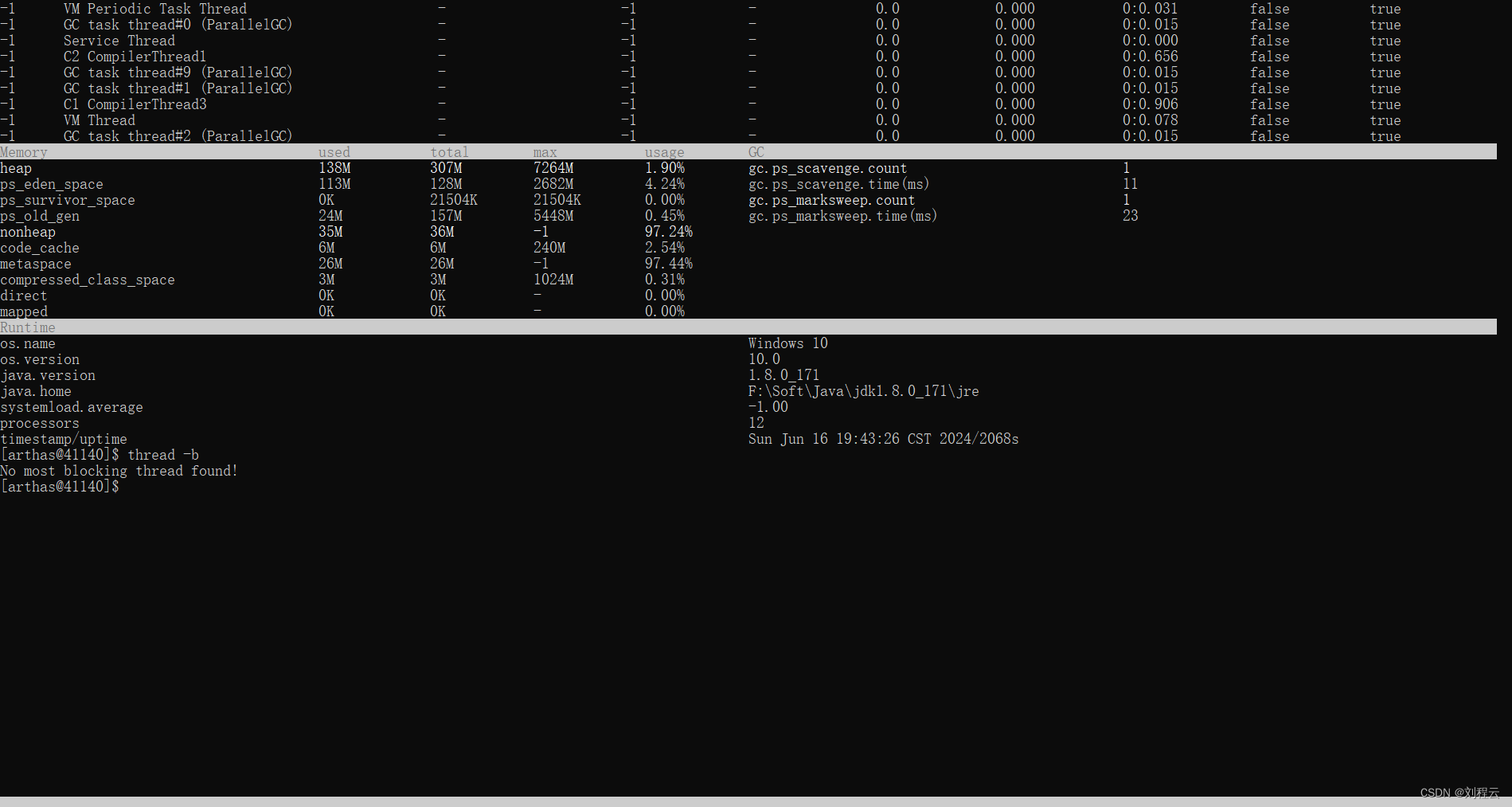Click the "timestamp/uptime" label
This screenshot has height=807, width=1512.
(64, 439)
